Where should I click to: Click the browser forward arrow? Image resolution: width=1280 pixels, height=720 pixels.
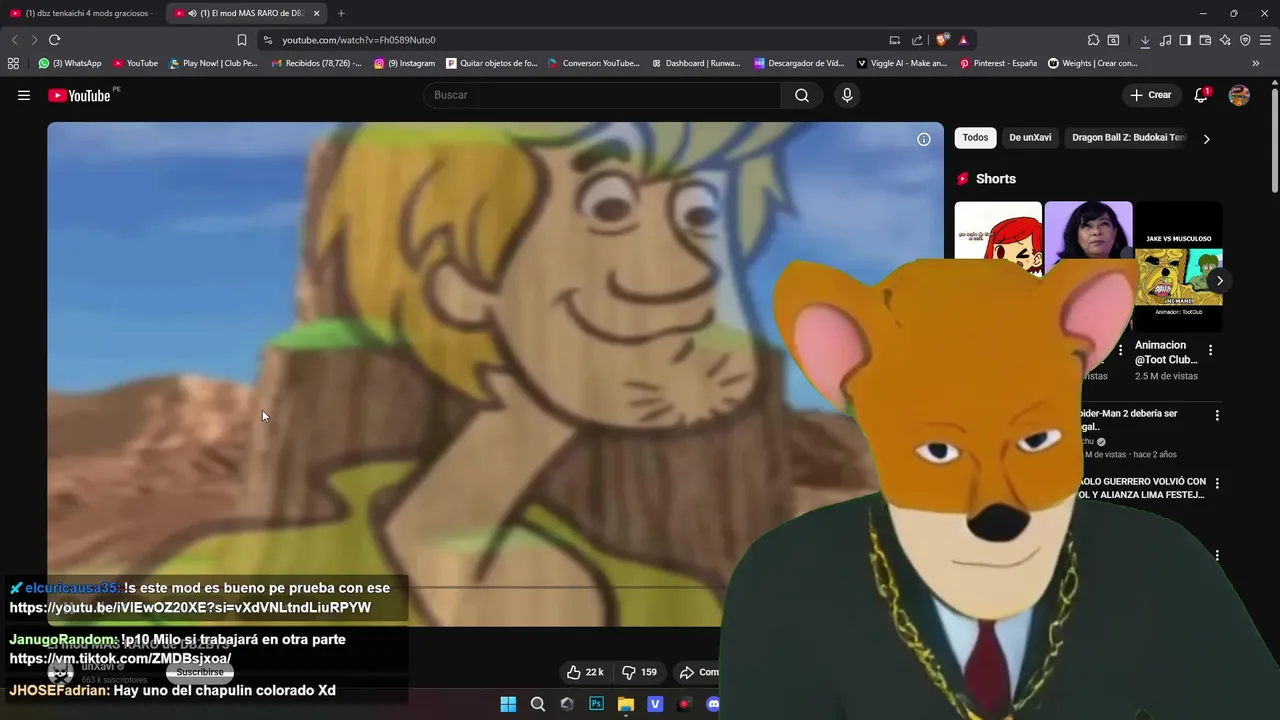(34, 40)
